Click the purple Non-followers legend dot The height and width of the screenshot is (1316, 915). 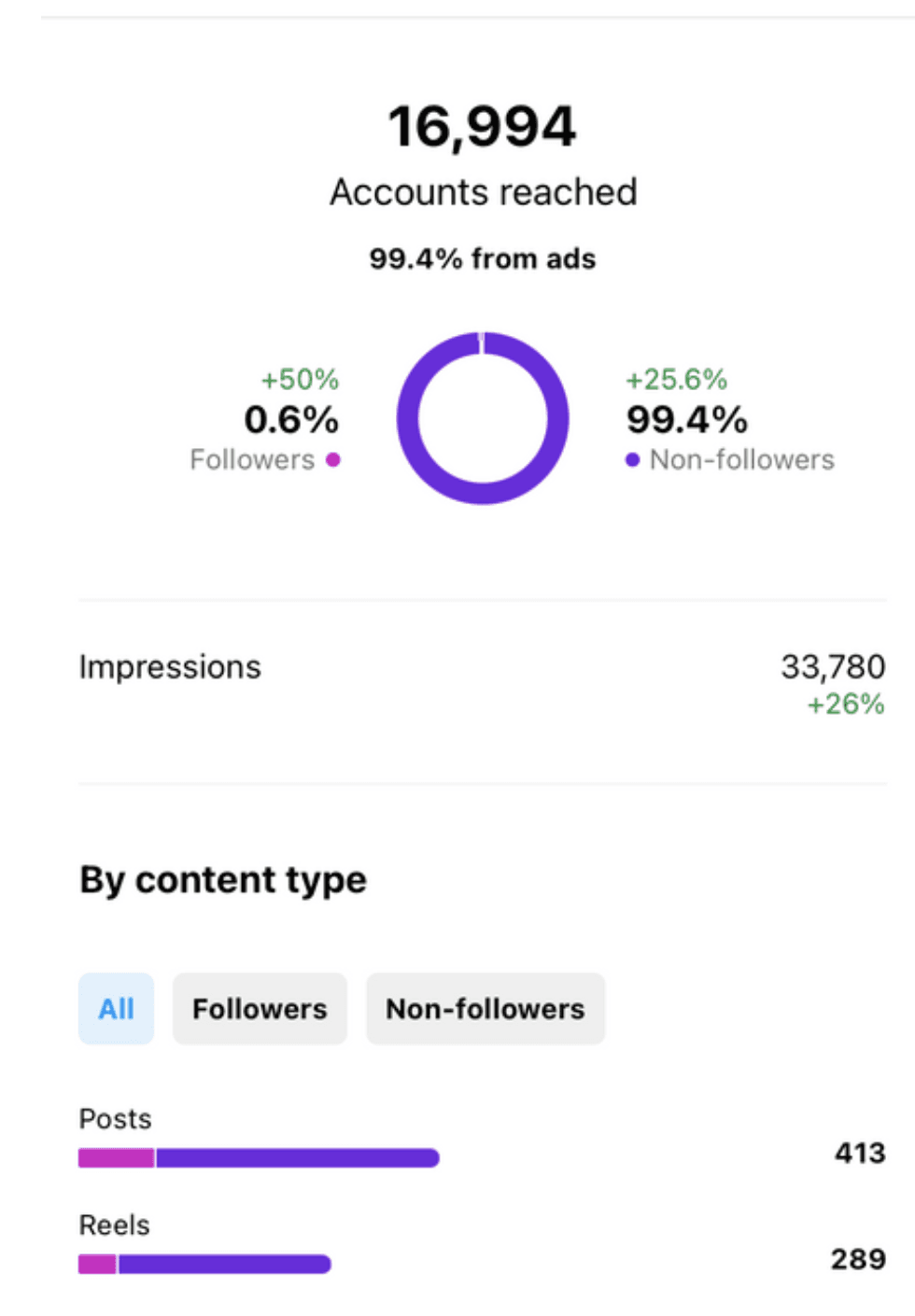pos(632,459)
